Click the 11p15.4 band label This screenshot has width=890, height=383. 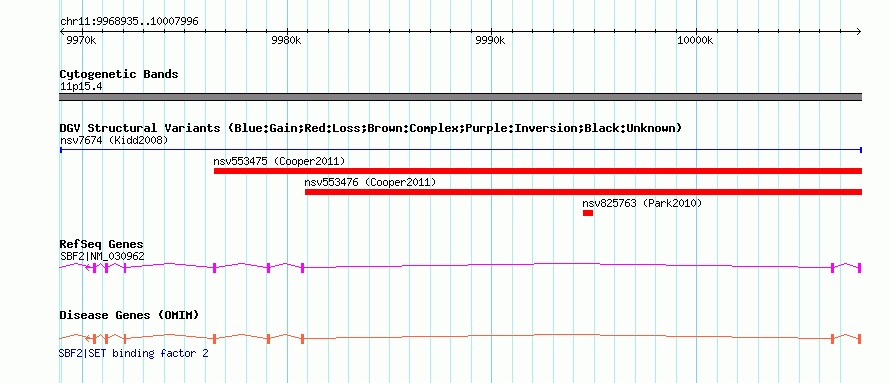tap(81, 87)
